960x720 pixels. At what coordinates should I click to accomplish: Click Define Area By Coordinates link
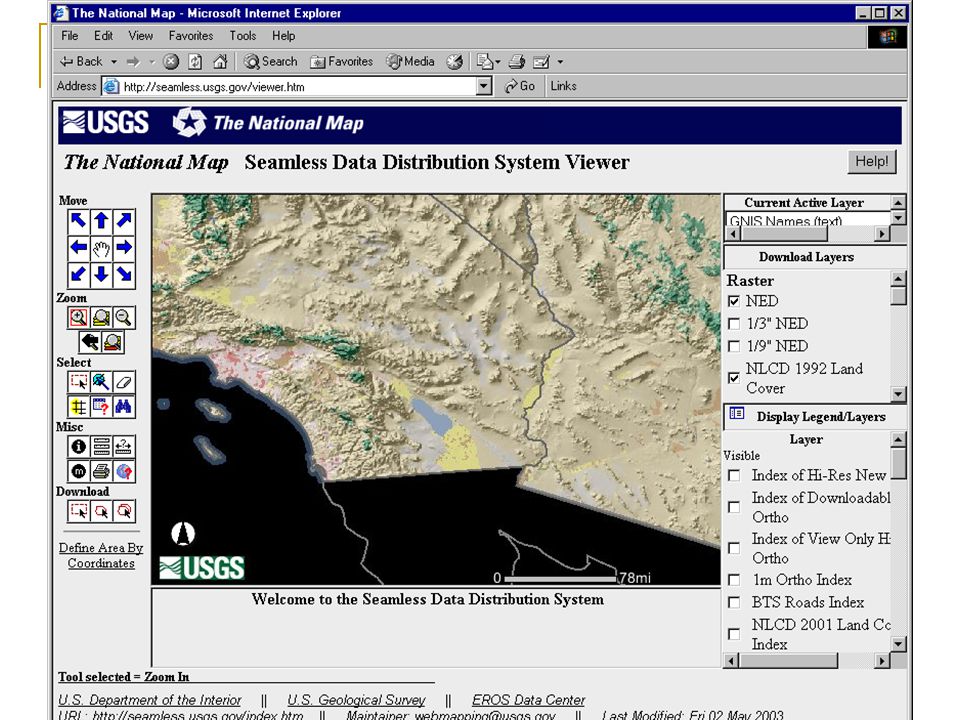pyautogui.click(x=101, y=555)
